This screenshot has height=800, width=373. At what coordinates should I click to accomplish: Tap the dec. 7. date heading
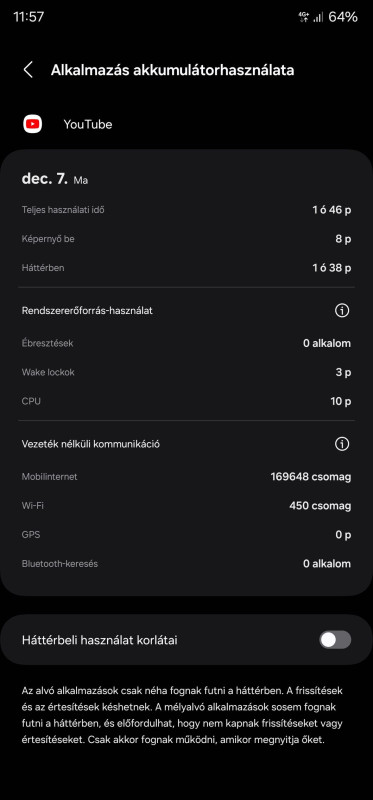pyautogui.click(x=44, y=179)
